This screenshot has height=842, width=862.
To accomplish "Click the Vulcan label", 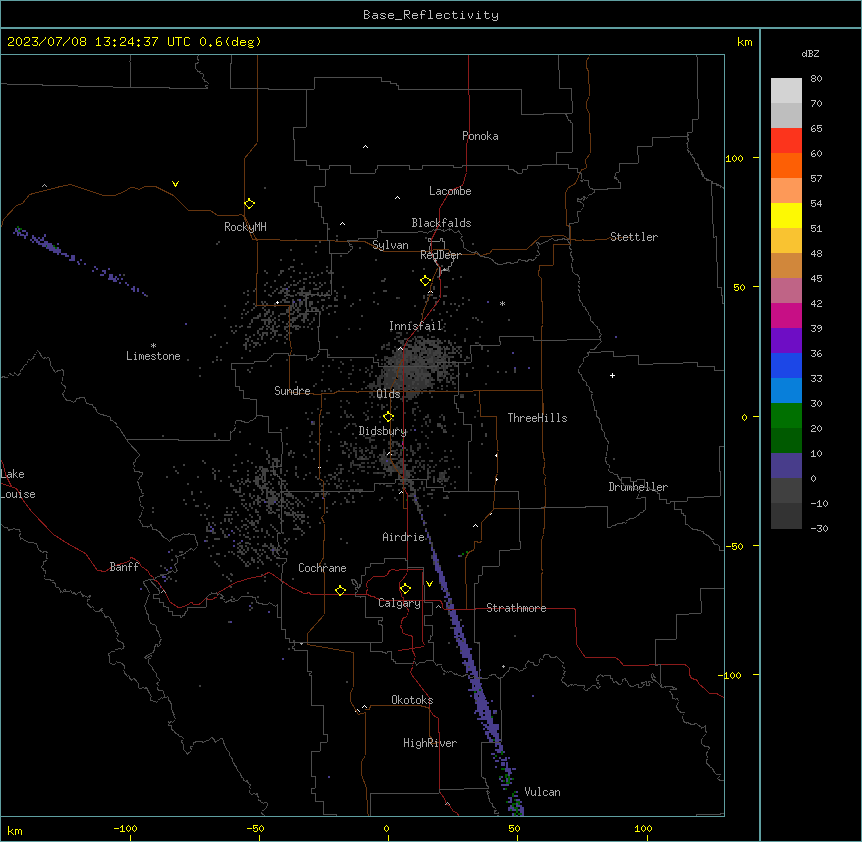I will [543, 792].
